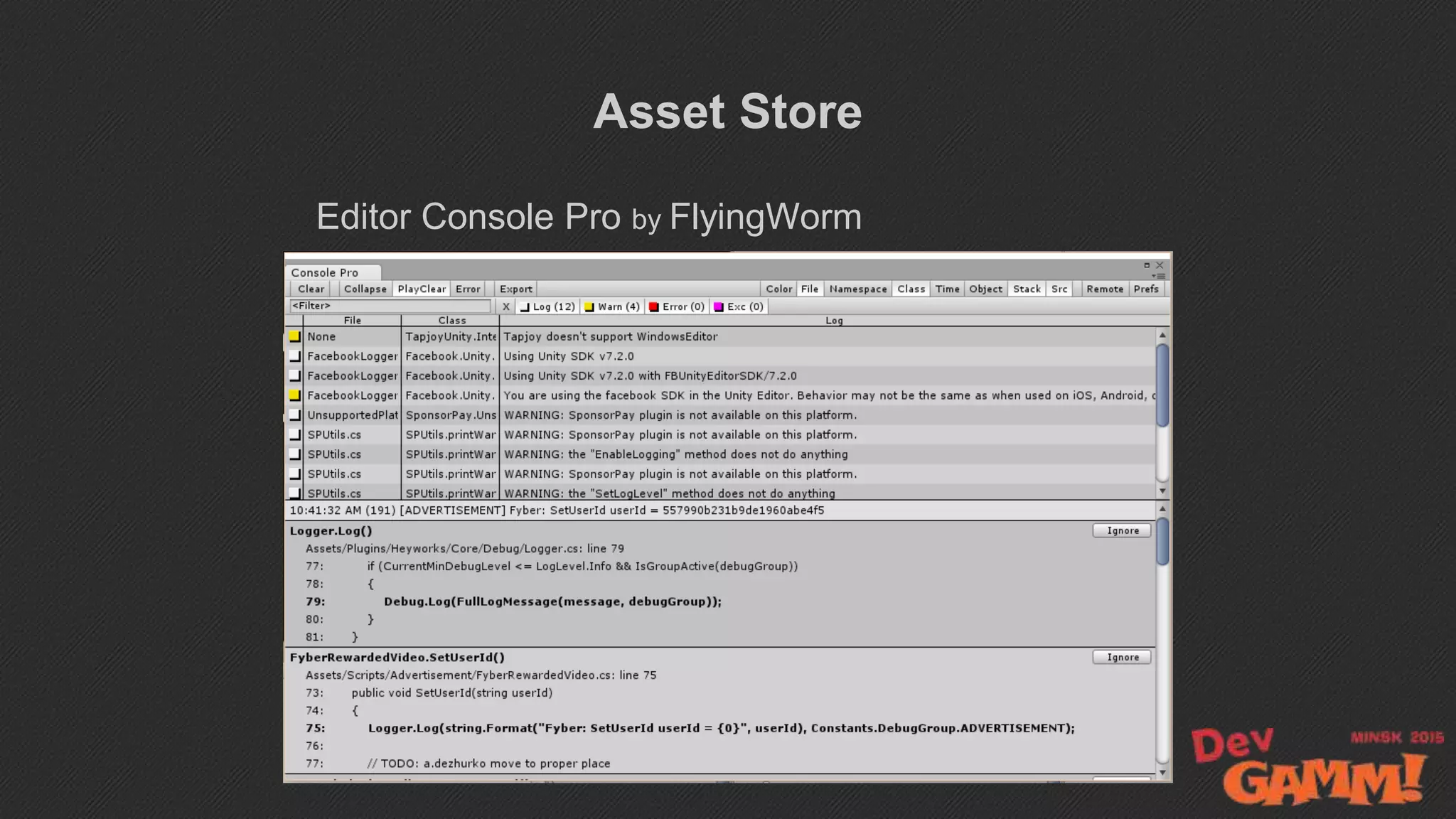Ignore the Logger.Log() stack entry
The width and height of the screenshot is (1456, 819).
1122,530
